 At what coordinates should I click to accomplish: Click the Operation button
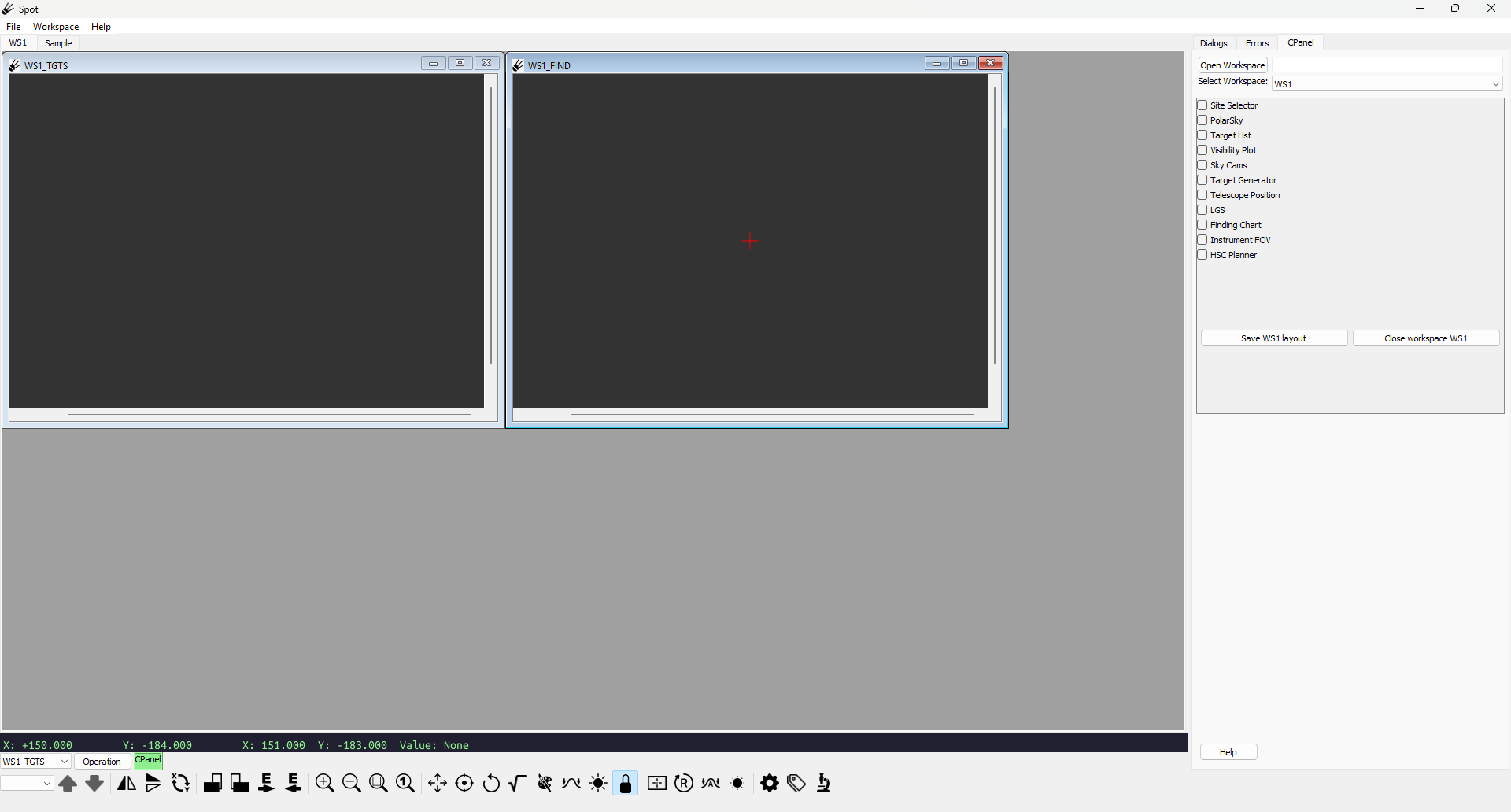102,762
